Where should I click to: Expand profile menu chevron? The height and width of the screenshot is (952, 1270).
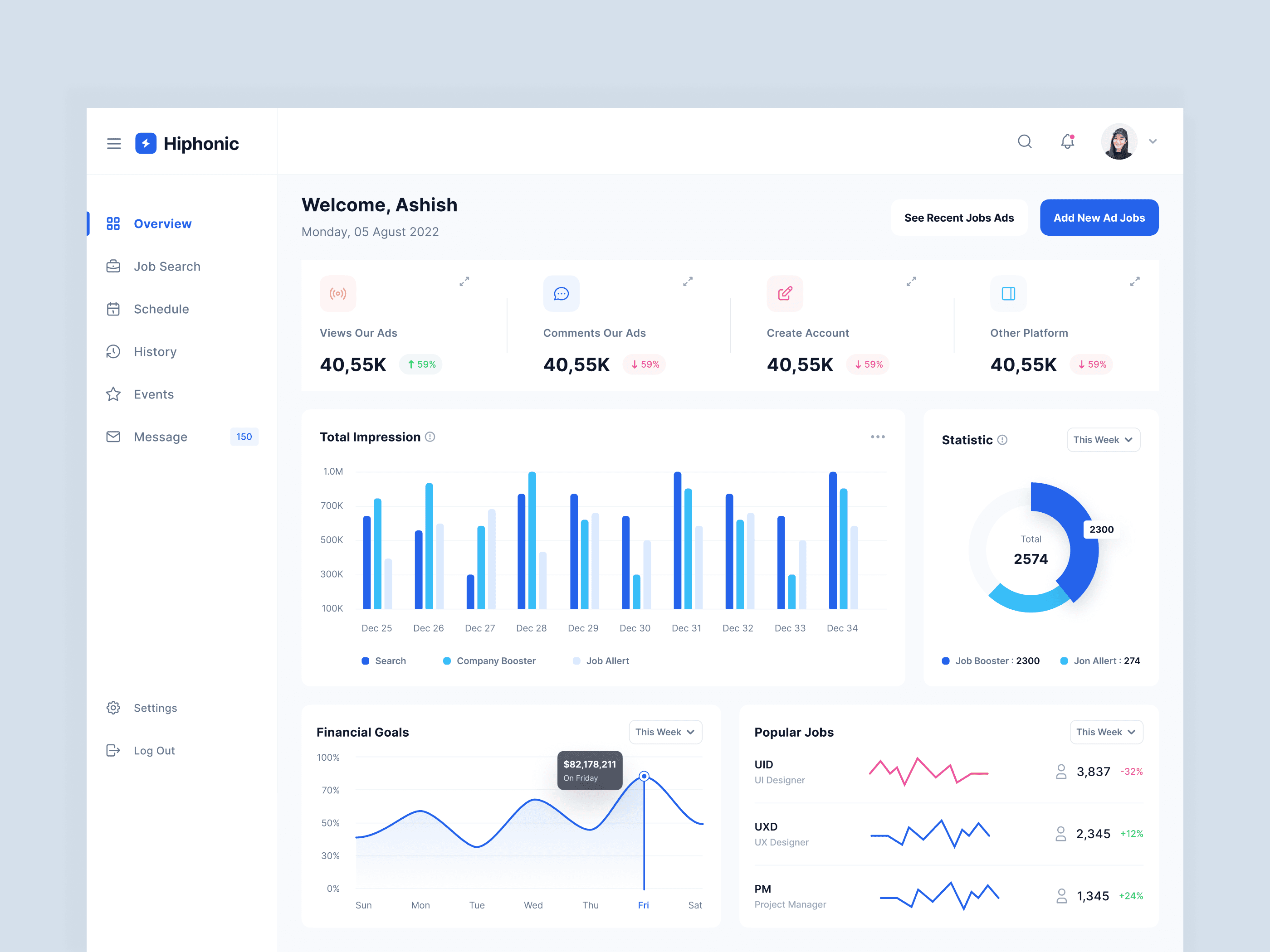1153,141
